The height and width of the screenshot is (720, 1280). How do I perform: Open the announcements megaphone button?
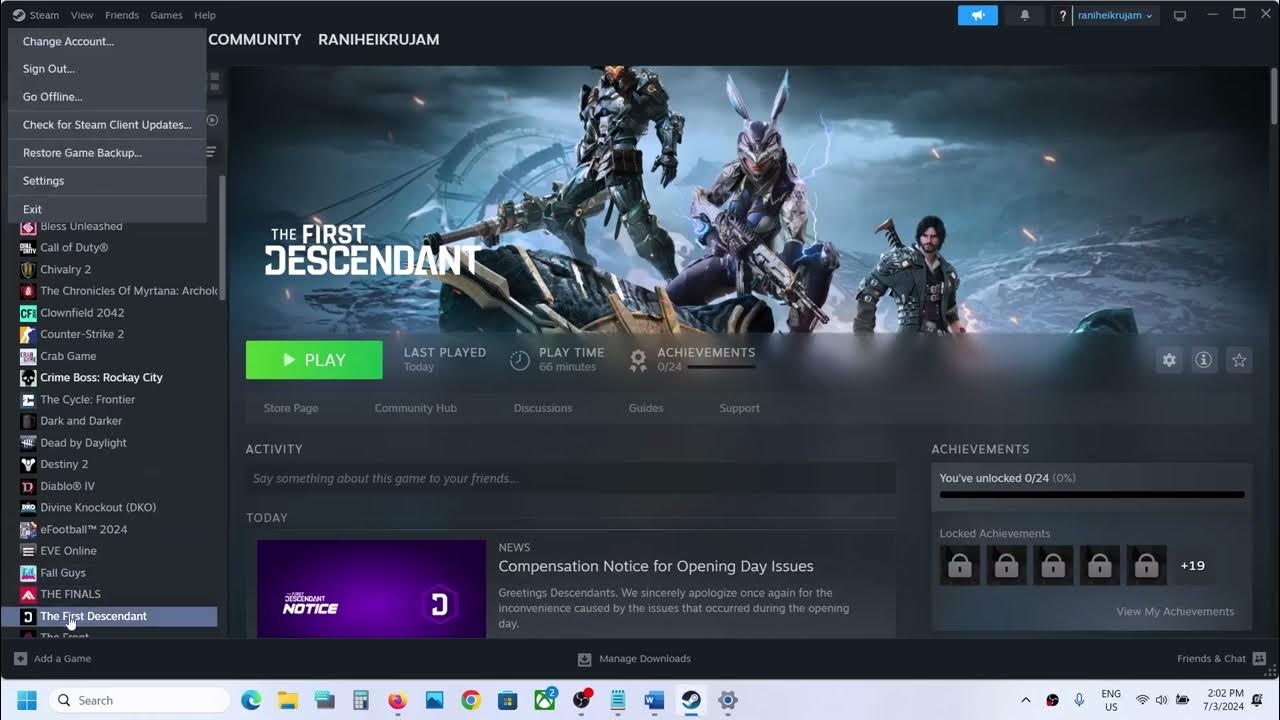977,15
